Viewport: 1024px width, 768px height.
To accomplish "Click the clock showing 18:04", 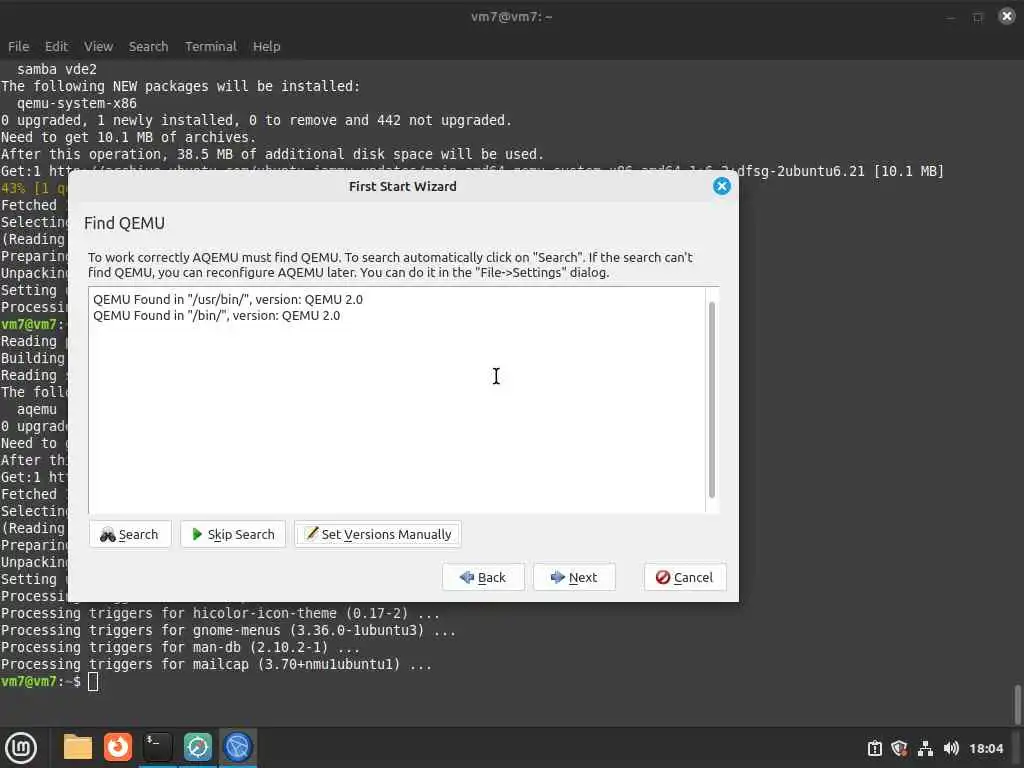I will coord(986,748).
